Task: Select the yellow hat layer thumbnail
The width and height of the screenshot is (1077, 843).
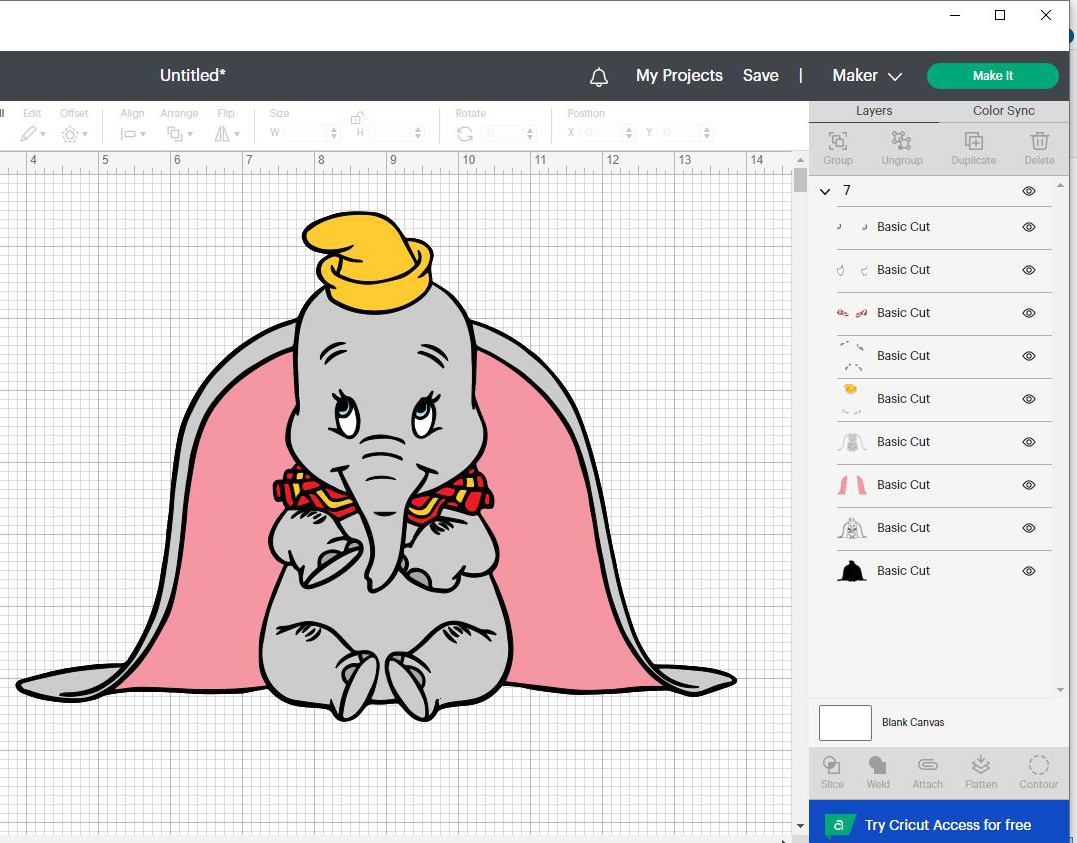Action: tap(851, 399)
